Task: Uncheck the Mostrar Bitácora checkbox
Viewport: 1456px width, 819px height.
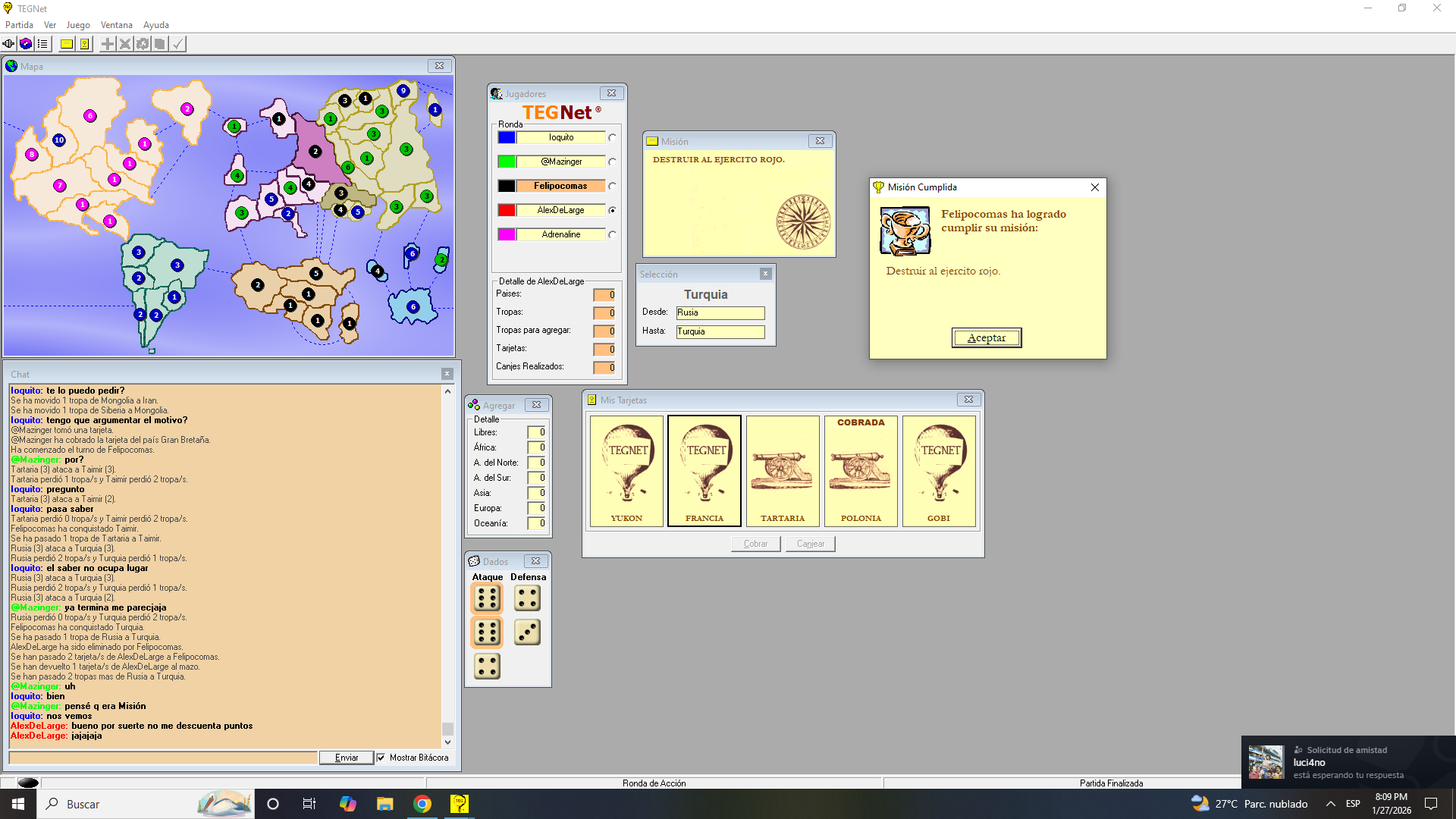Action: click(381, 758)
